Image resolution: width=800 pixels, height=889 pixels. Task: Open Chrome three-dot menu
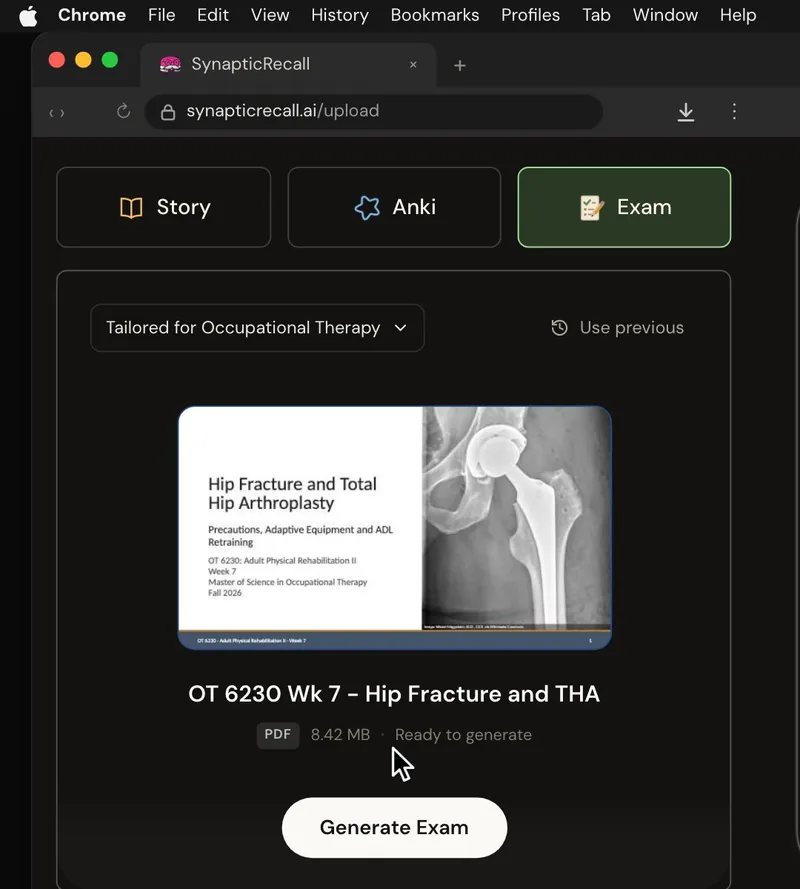pyautogui.click(x=734, y=111)
